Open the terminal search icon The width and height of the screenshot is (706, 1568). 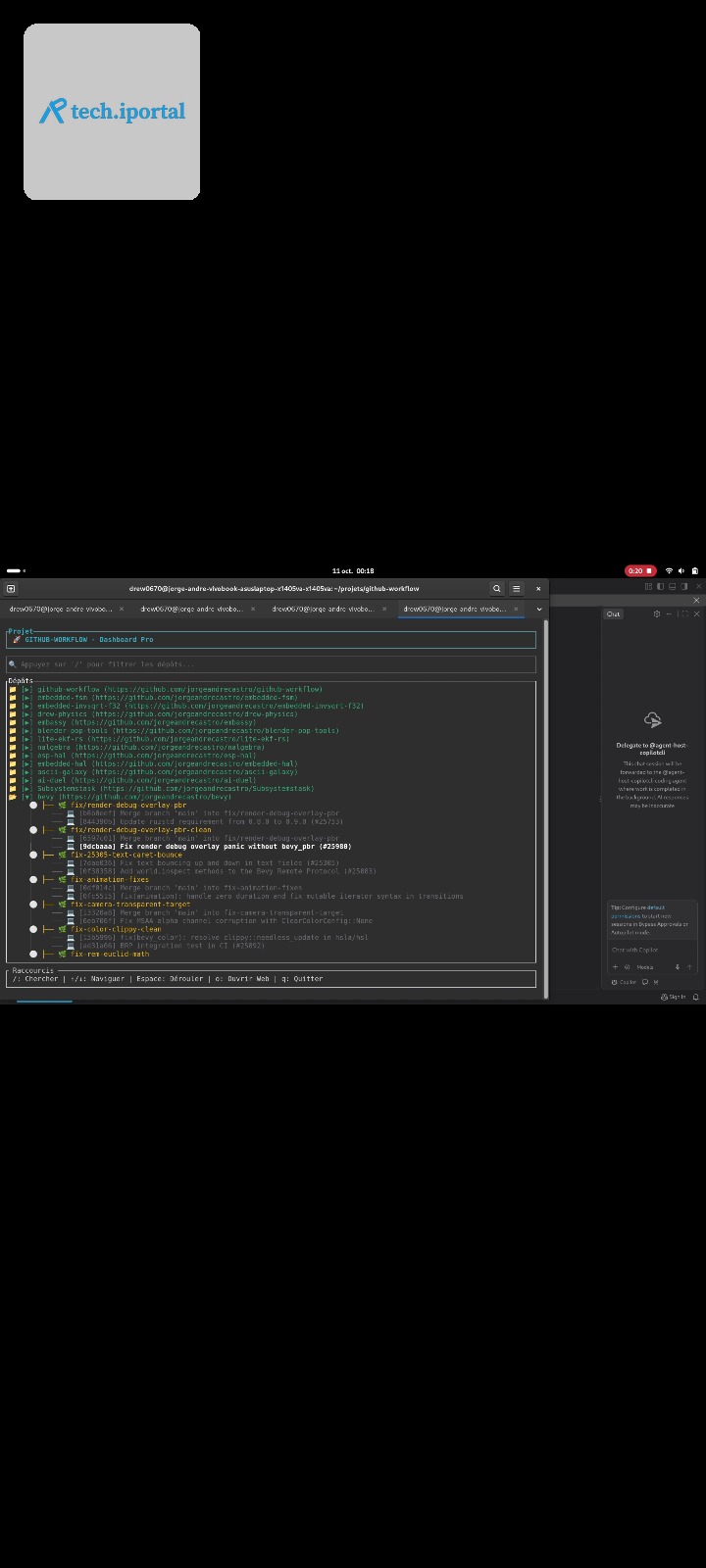pos(497,589)
